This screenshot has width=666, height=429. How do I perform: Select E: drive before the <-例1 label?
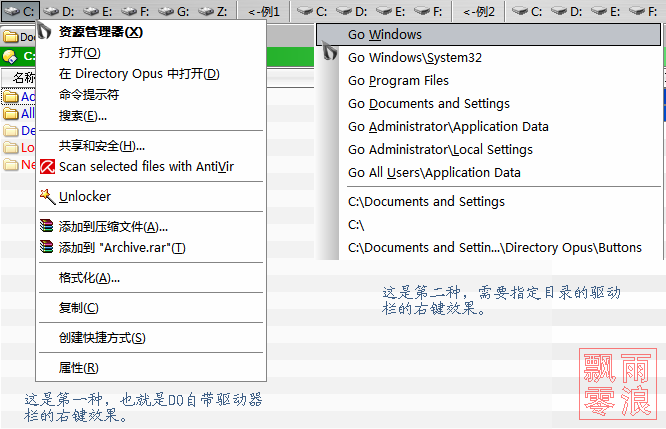(97, 11)
